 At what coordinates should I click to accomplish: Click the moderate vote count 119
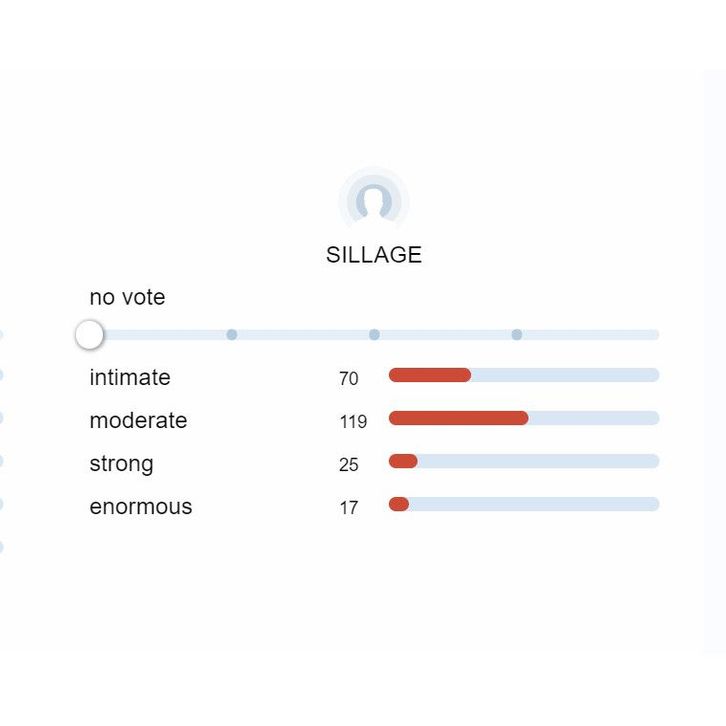(353, 422)
